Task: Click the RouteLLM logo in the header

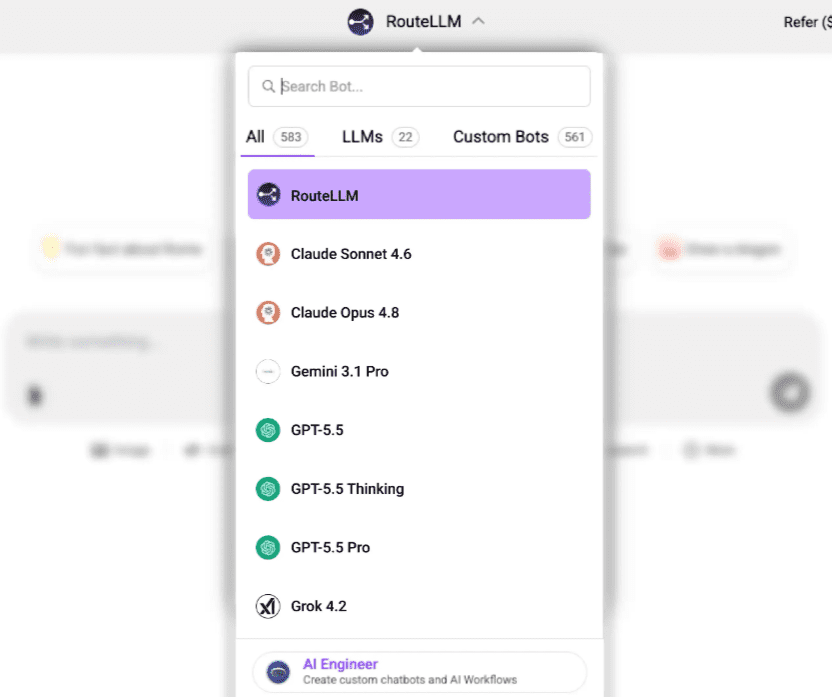Action: (x=360, y=22)
